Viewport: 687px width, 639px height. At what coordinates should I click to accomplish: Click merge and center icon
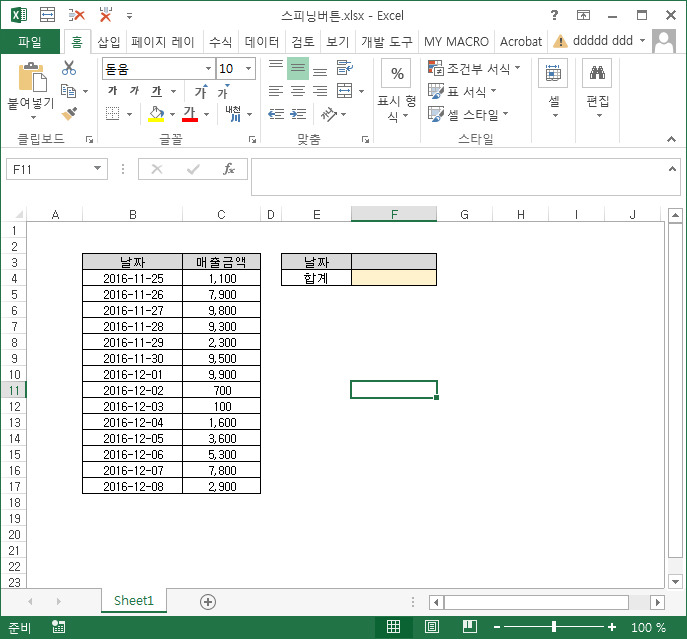(x=345, y=91)
